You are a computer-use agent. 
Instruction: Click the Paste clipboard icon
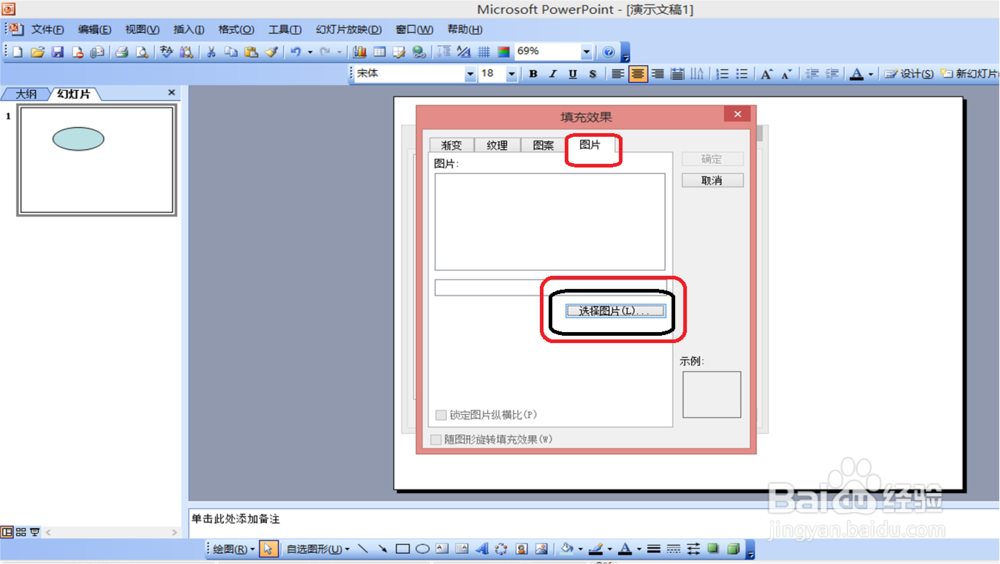point(251,52)
